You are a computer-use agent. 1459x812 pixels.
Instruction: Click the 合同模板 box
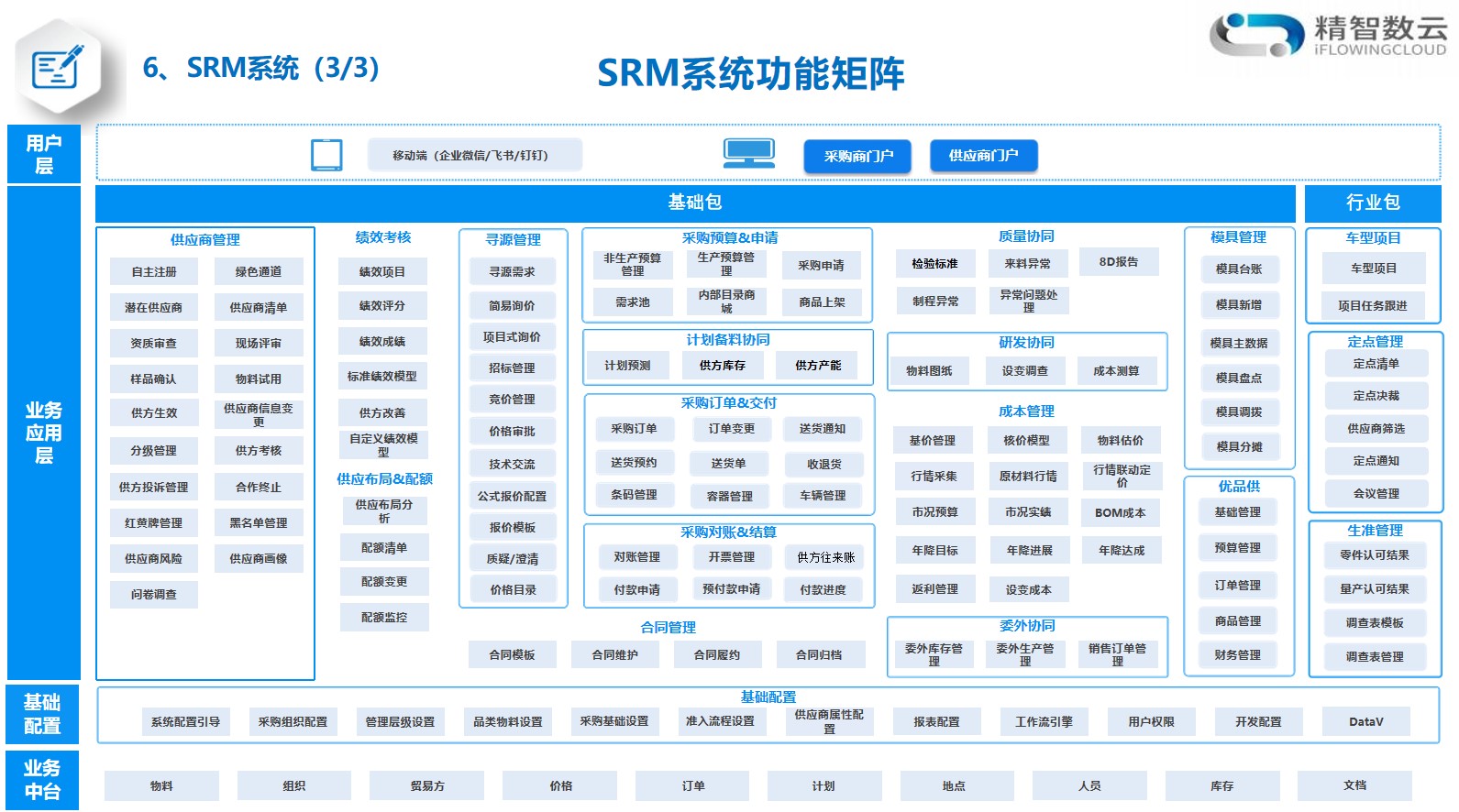[x=512, y=655]
